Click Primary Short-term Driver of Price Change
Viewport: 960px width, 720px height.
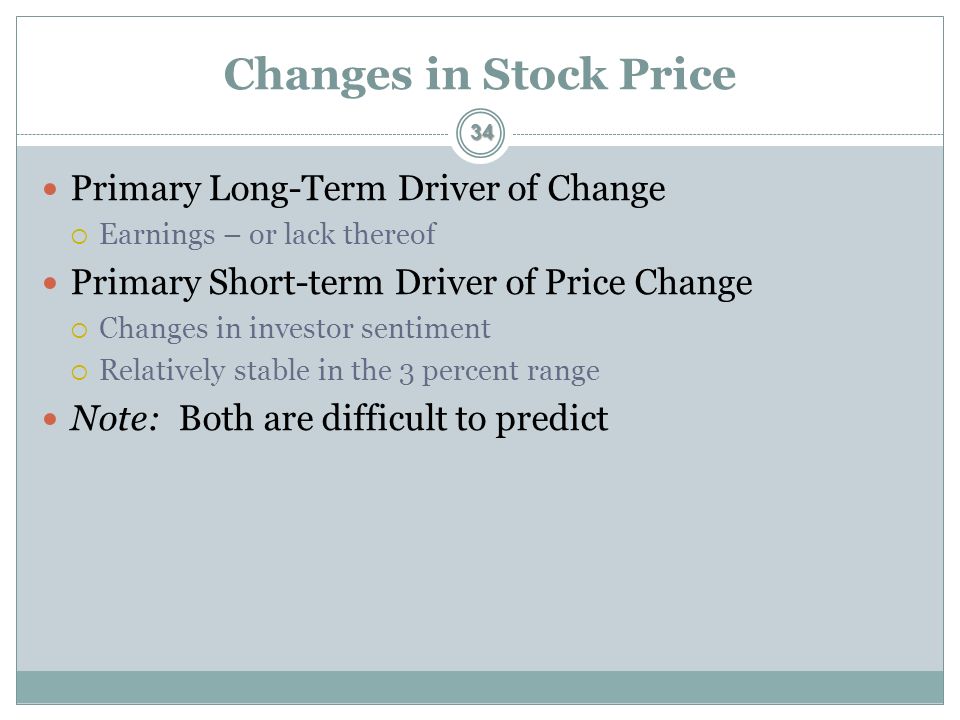point(411,283)
